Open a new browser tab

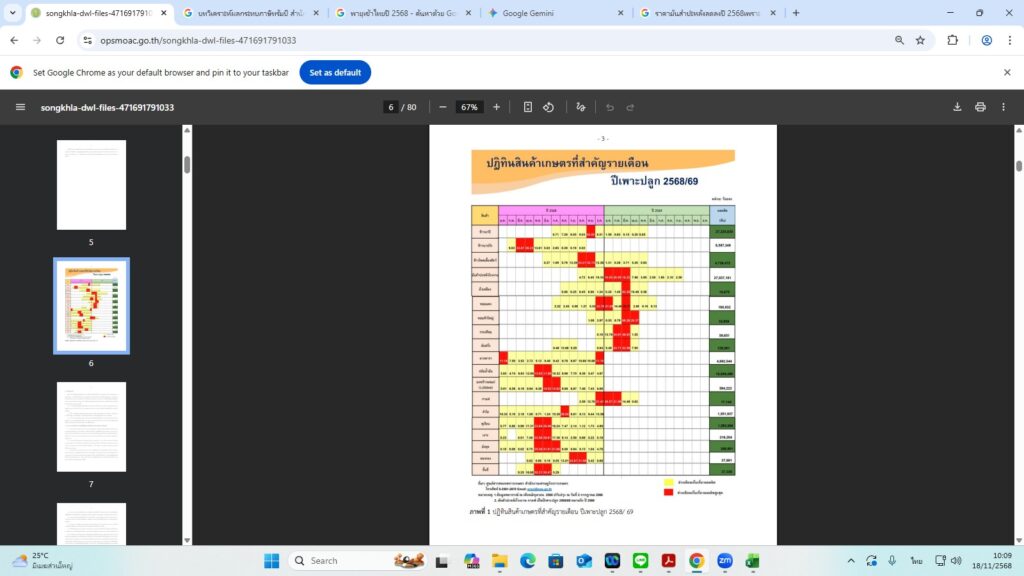coord(796,13)
